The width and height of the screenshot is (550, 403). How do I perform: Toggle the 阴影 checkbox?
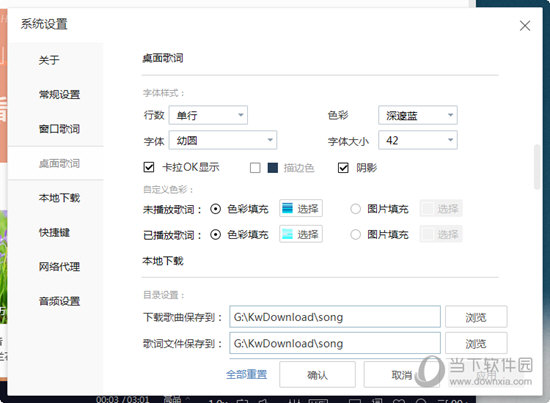coord(343,168)
